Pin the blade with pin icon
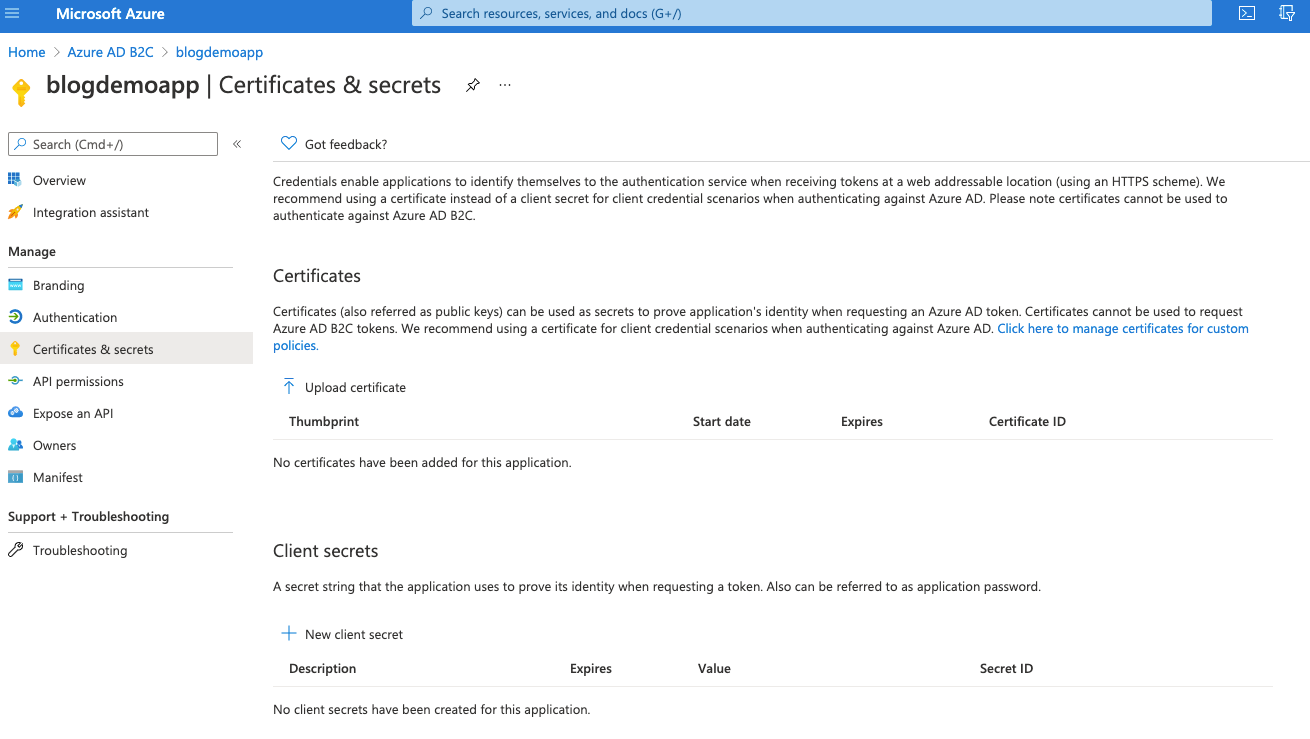This screenshot has height=739, width=1310. point(473,86)
